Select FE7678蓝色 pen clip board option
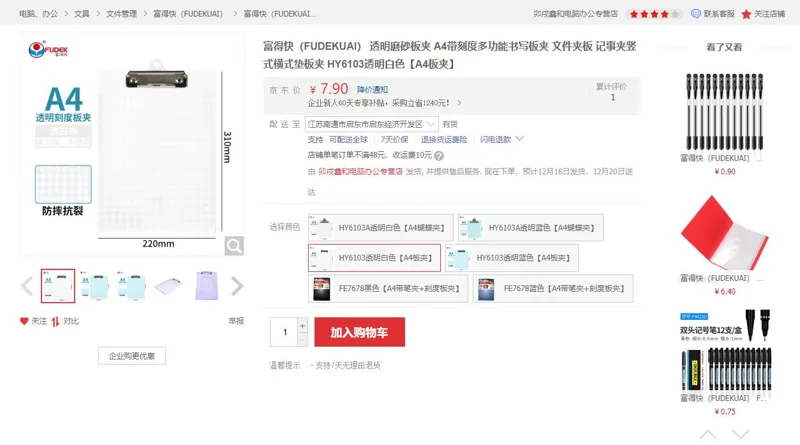The height and width of the screenshot is (445, 800). 553,288
